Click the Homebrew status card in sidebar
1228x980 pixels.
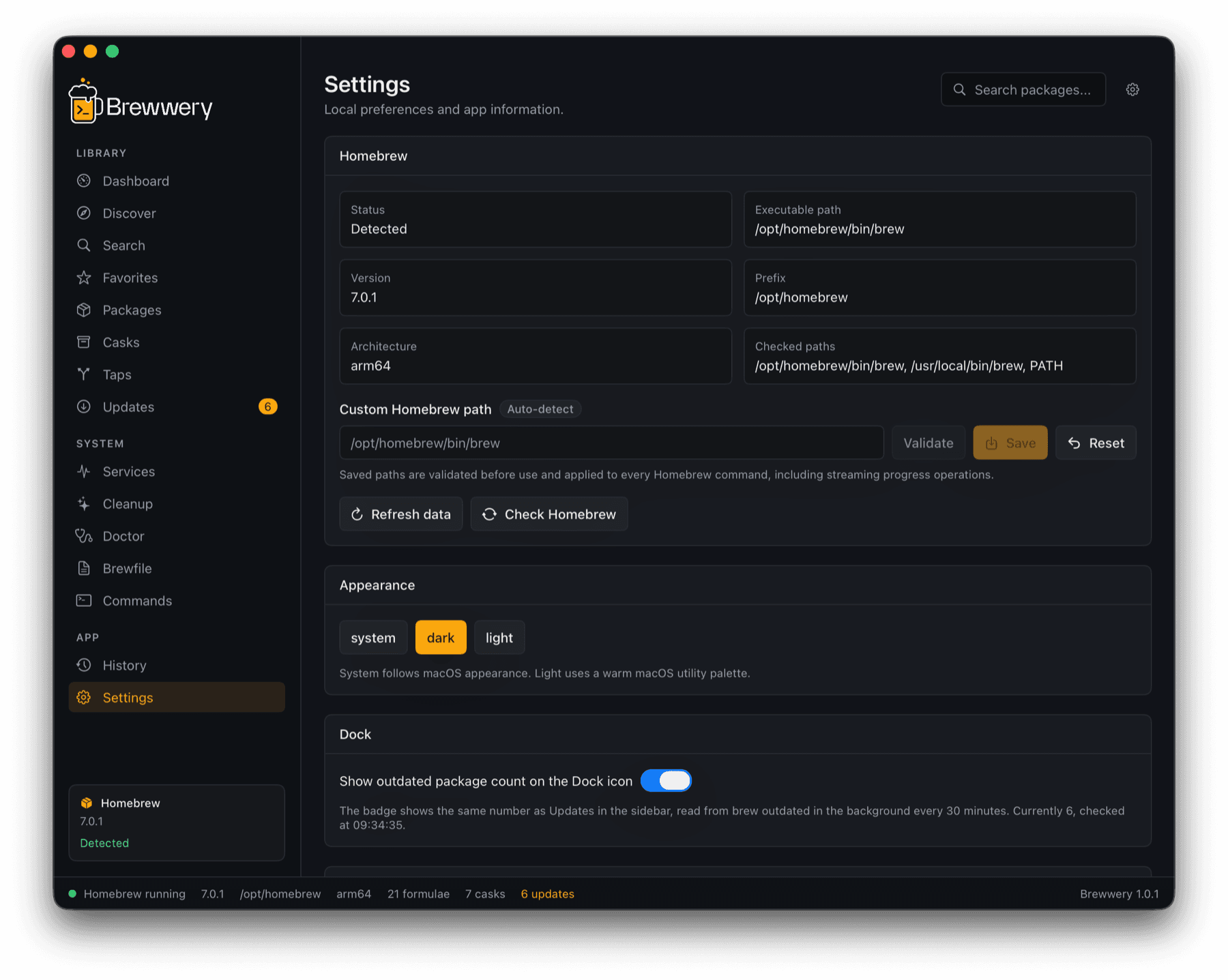point(177,822)
